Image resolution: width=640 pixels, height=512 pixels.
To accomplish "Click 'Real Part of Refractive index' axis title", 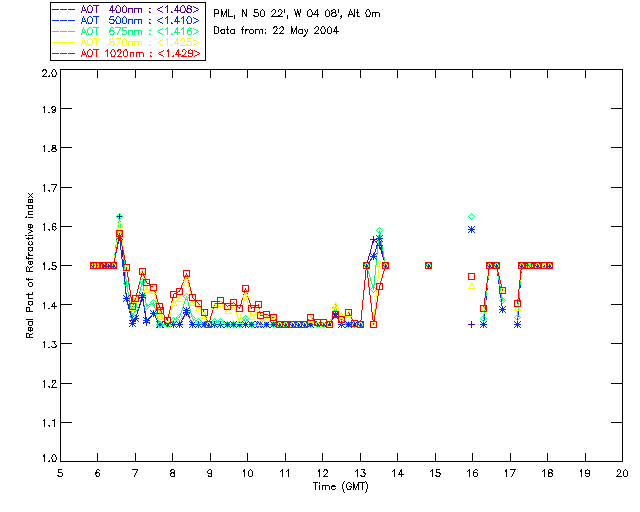I will (x=29, y=265).
